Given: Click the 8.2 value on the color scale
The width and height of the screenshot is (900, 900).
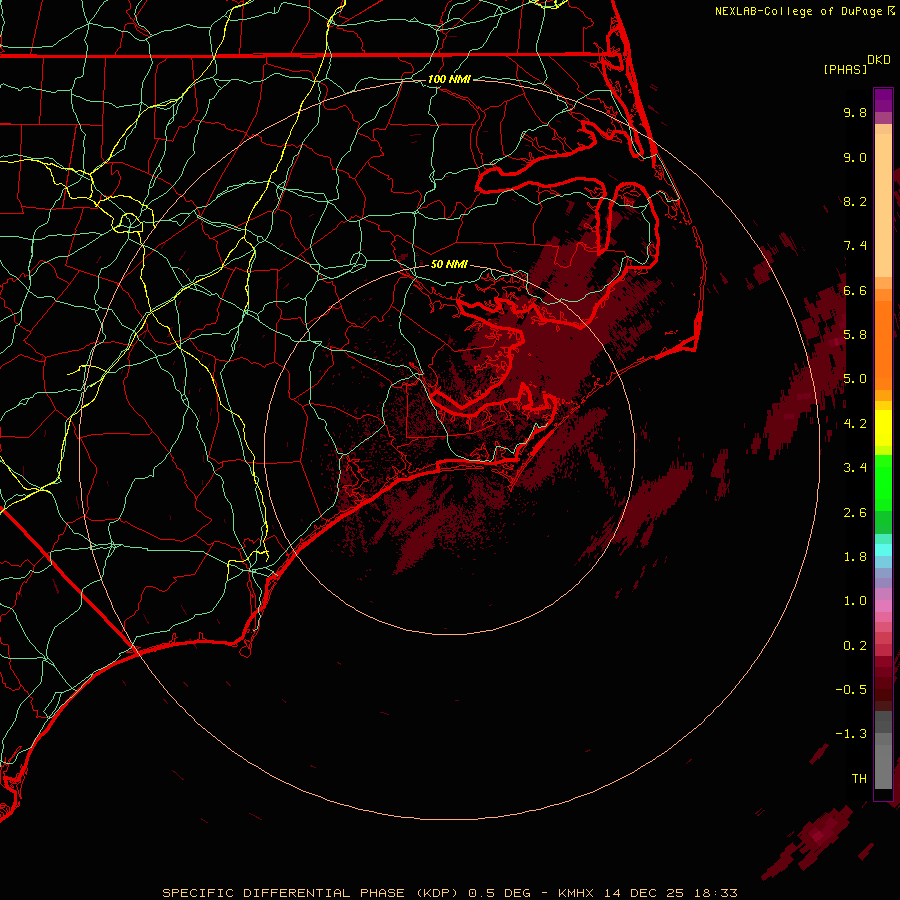Looking at the screenshot, I should (855, 201).
